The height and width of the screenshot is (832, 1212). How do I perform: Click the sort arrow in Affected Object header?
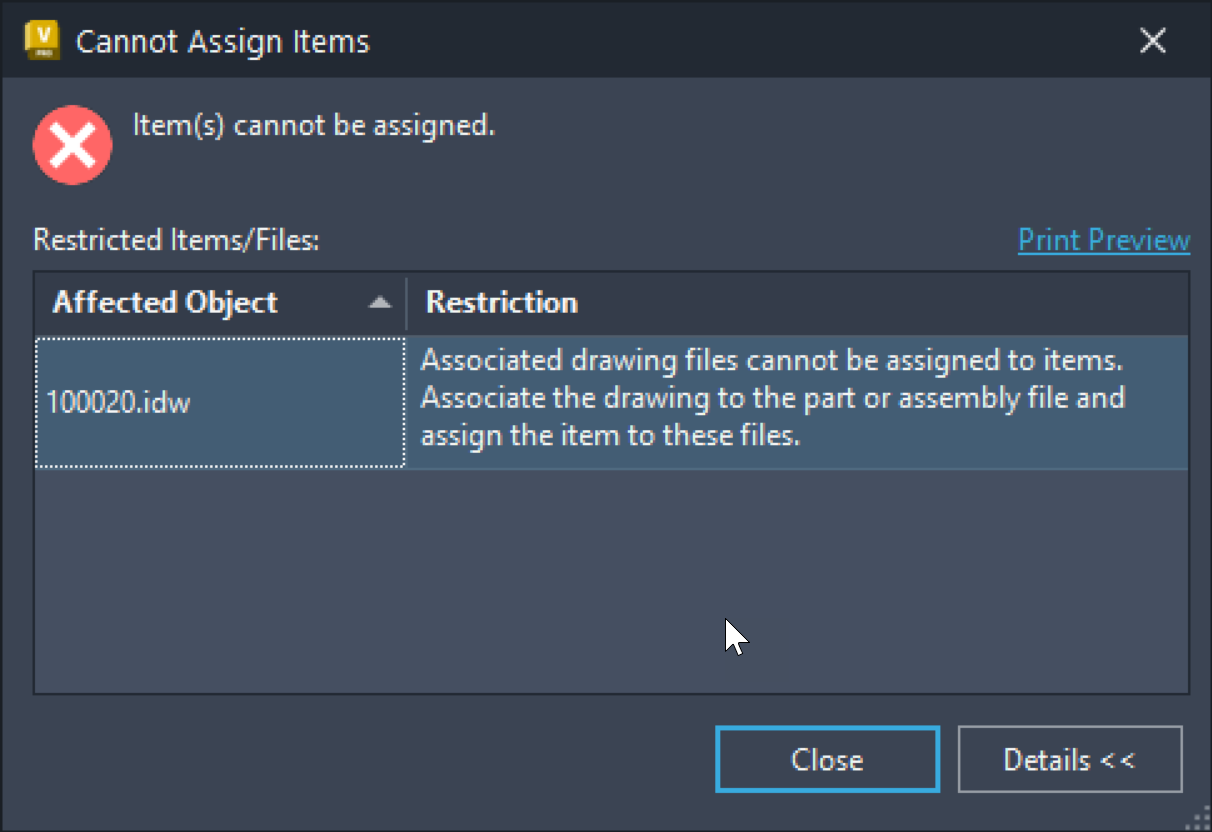coord(380,303)
